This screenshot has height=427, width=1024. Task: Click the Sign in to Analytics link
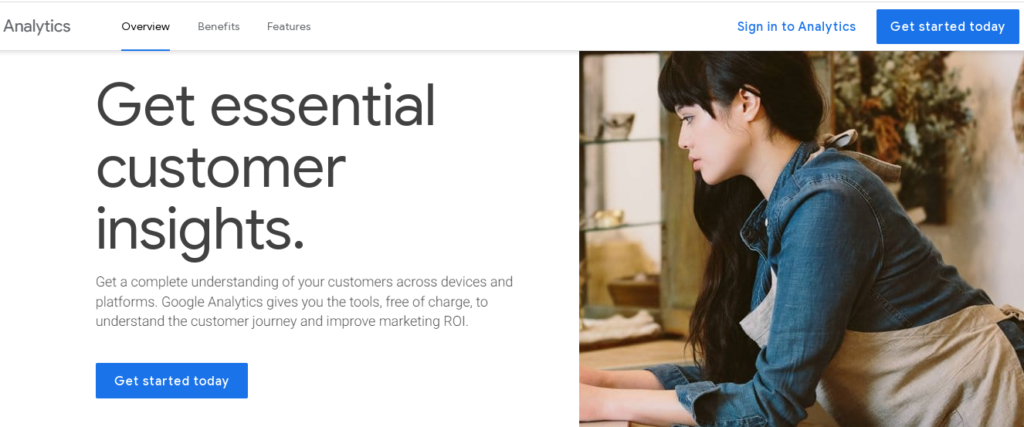(796, 27)
